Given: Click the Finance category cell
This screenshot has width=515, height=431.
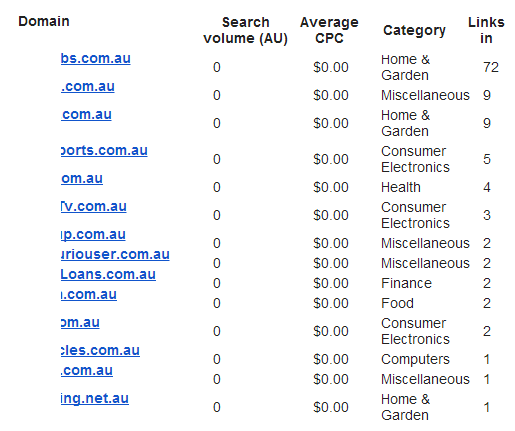Looking at the screenshot, I should click(406, 283).
